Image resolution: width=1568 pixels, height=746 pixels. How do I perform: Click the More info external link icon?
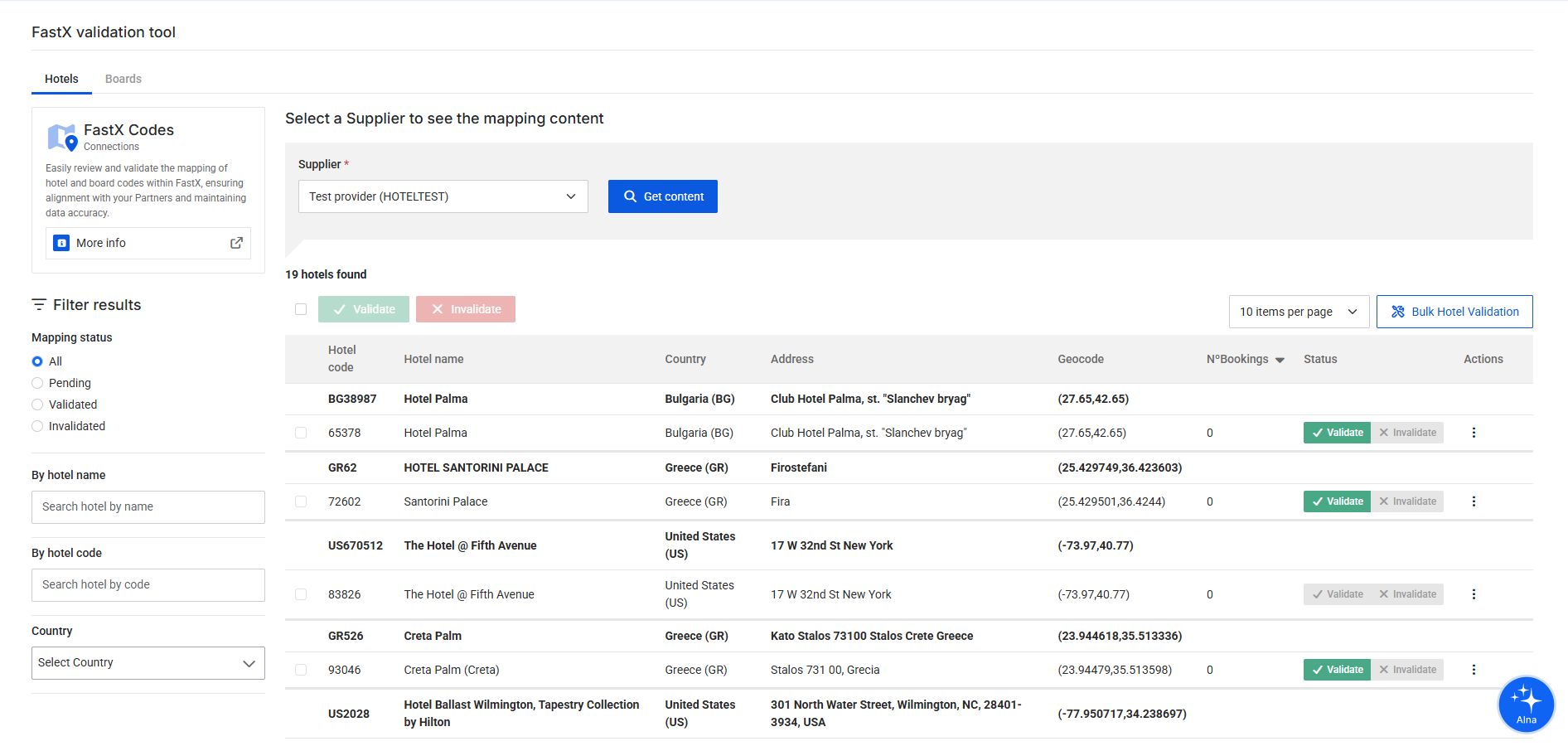click(236, 243)
